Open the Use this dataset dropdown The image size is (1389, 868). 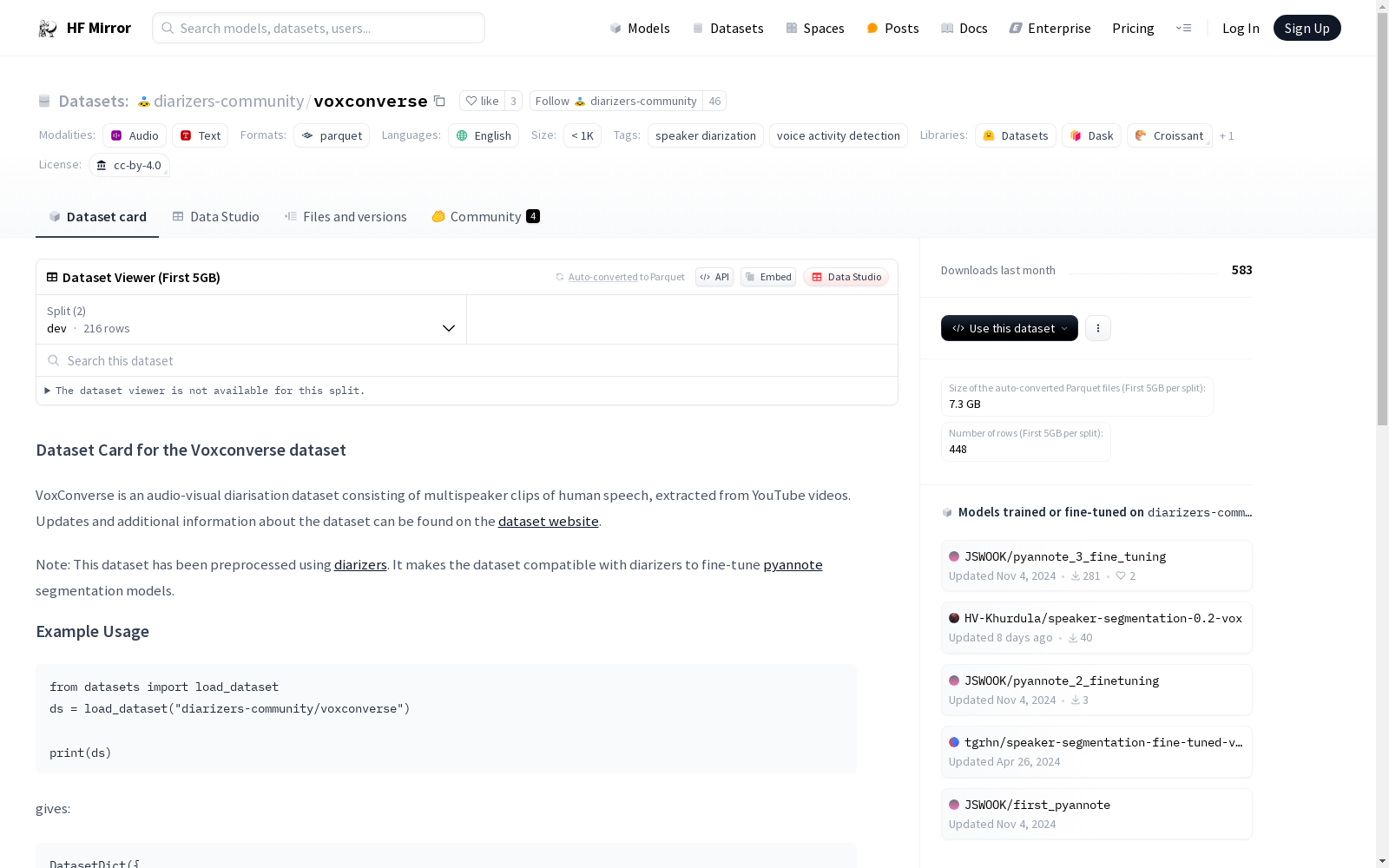coord(1009,328)
